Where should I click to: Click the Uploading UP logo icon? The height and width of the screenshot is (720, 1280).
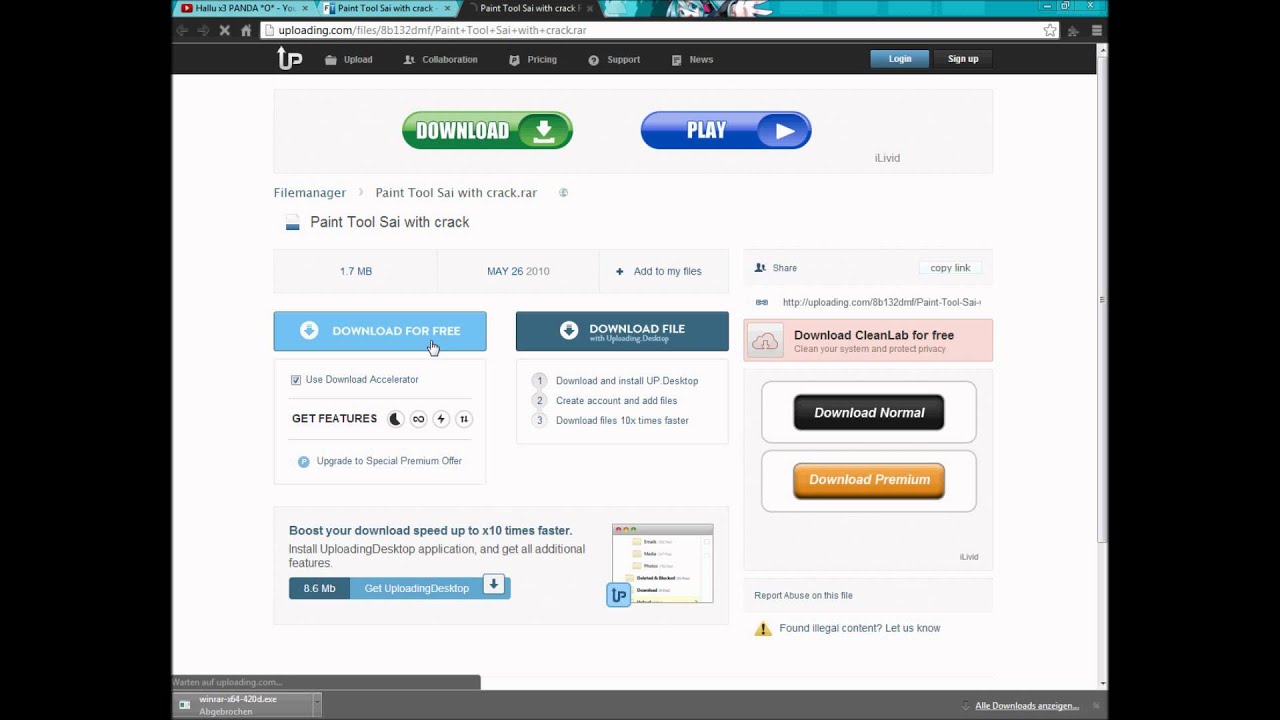pyautogui.click(x=289, y=59)
